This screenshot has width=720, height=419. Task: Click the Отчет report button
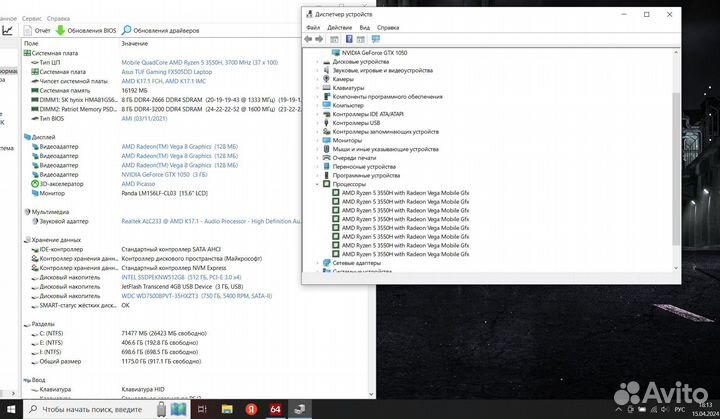click(37, 30)
